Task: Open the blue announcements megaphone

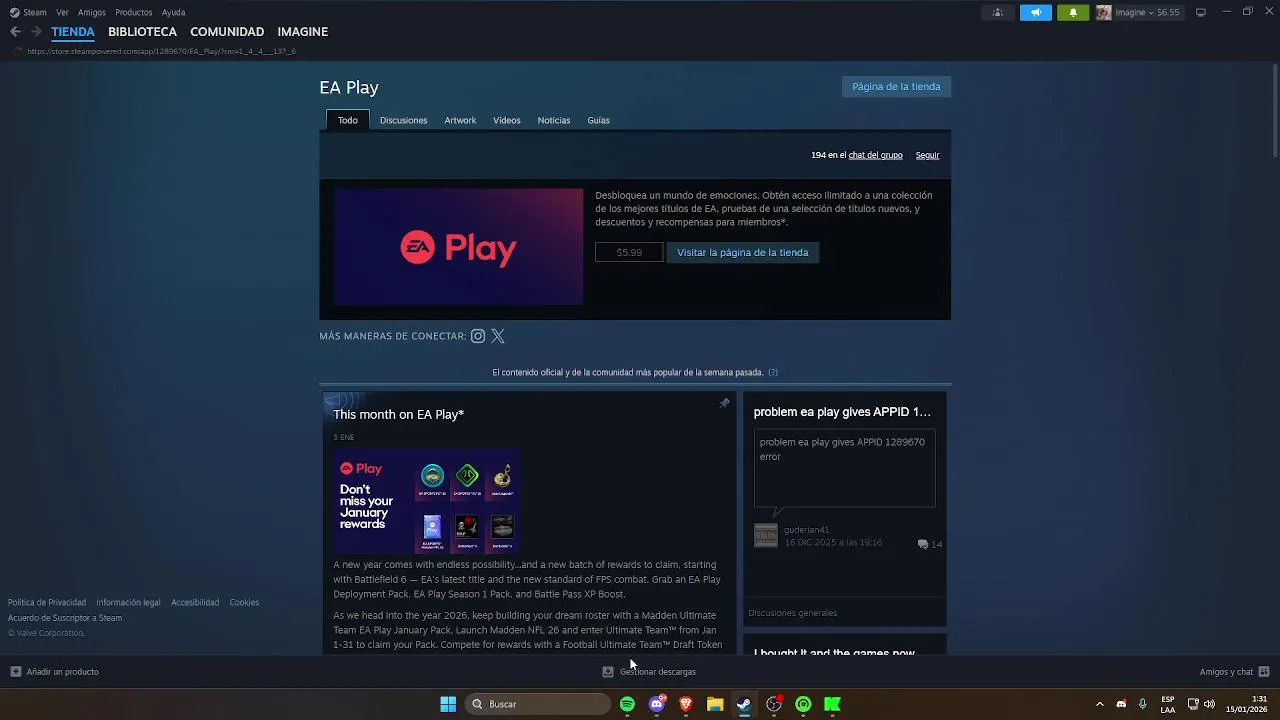Action: click(x=1035, y=12)
